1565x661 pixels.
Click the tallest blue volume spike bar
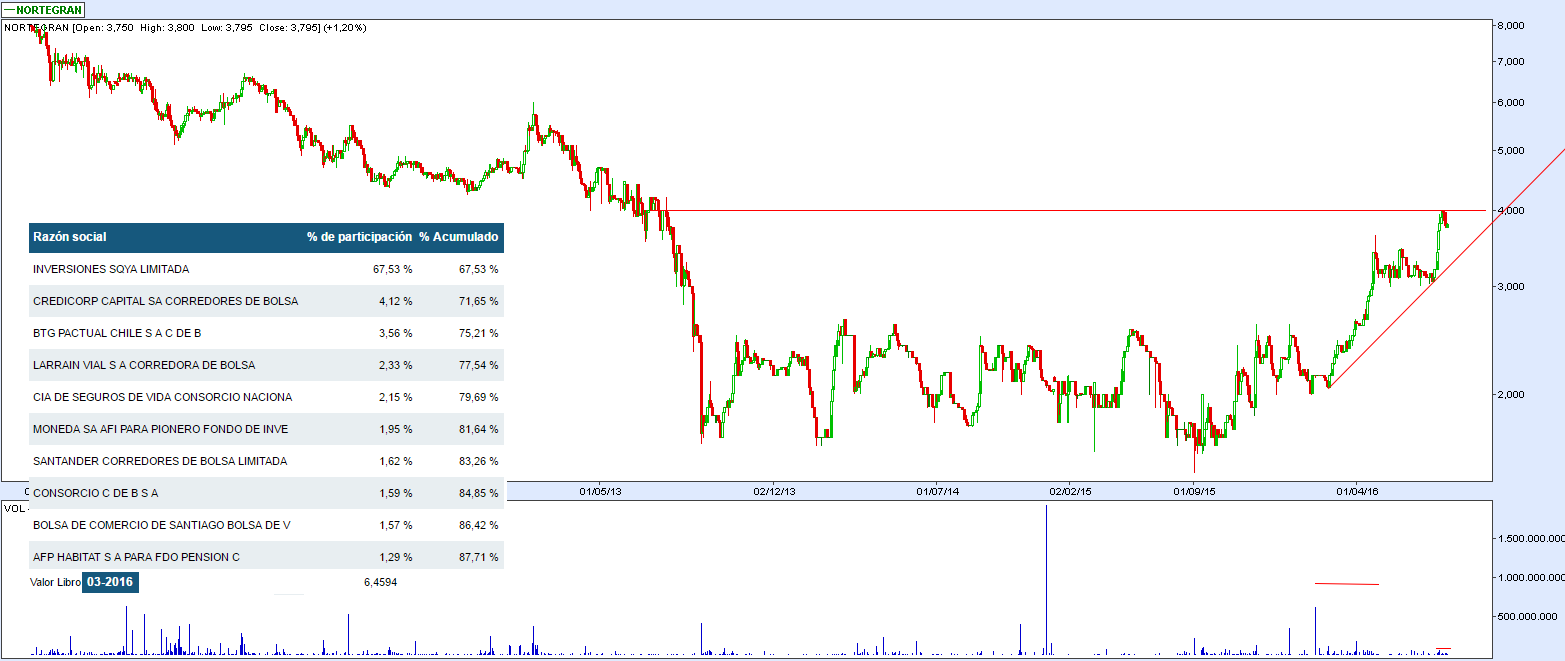click(1046, 580)
